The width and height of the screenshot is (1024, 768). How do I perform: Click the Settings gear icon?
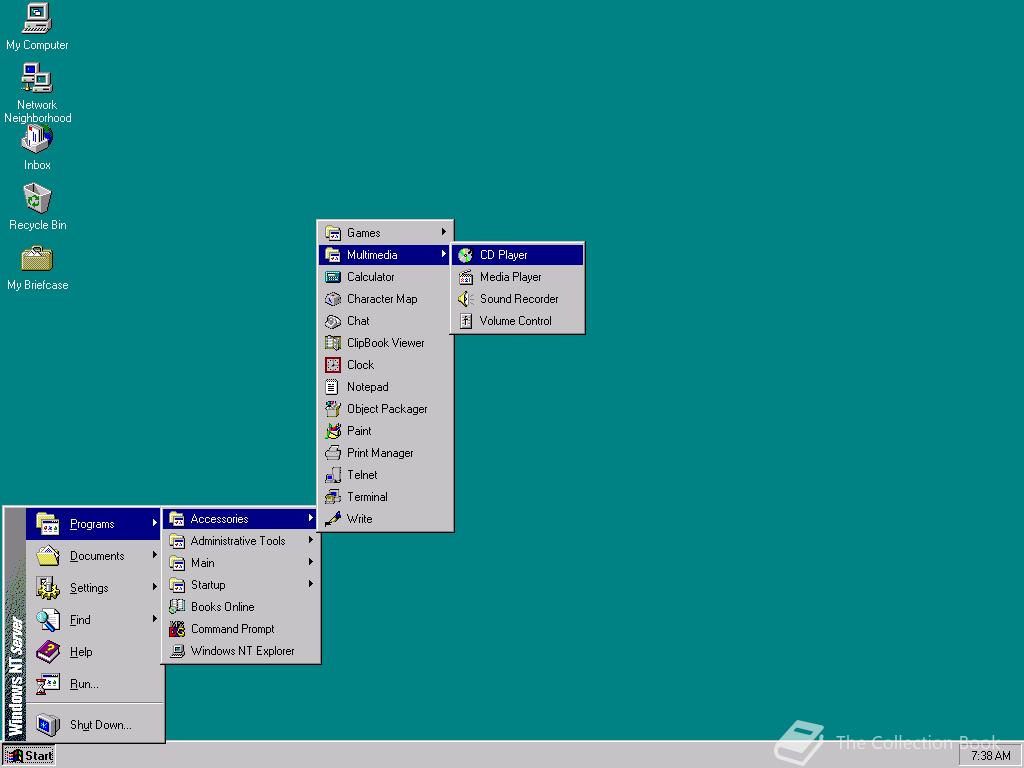point(48,588)
